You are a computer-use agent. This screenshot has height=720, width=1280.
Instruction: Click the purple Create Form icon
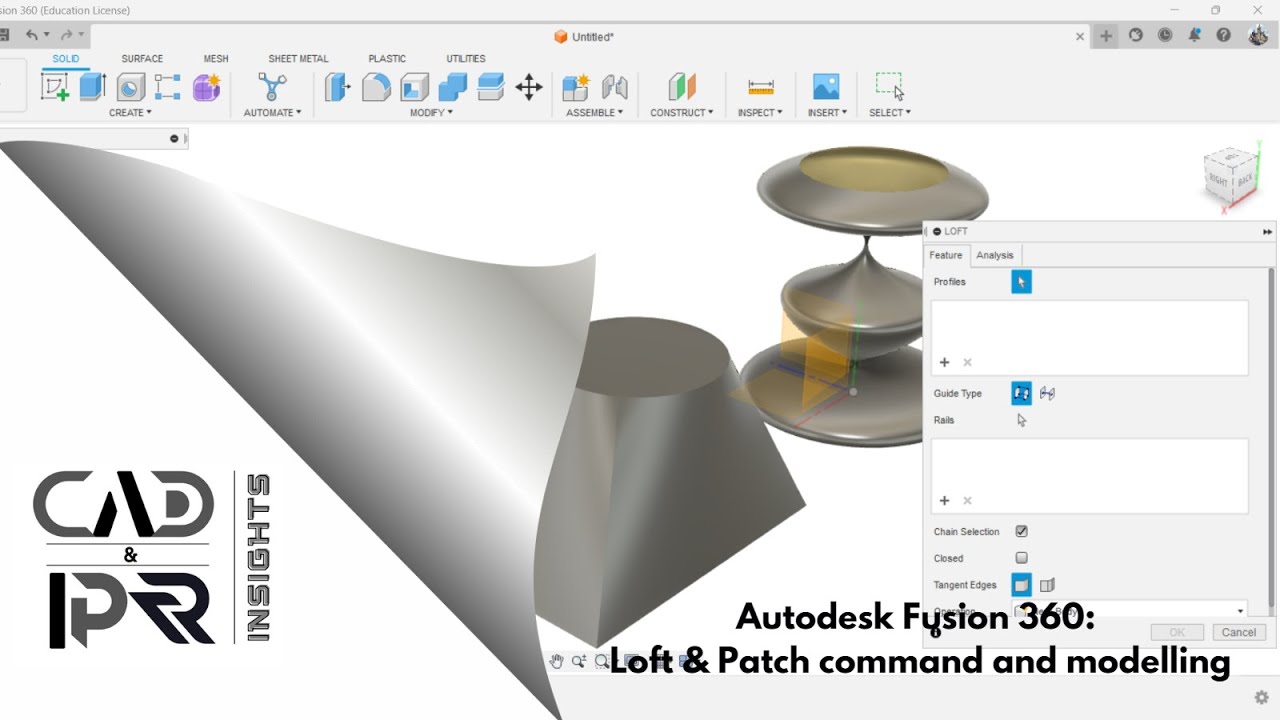(206, 88)
